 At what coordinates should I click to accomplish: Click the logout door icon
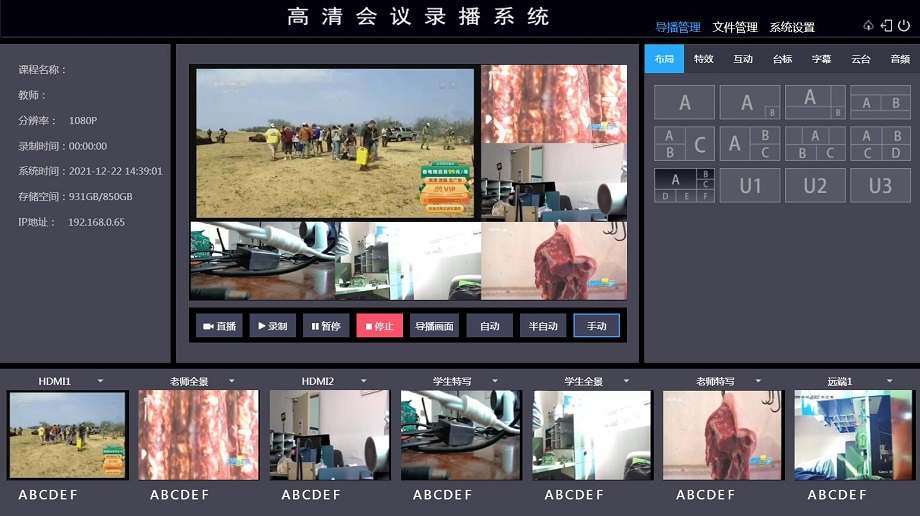[x=886, y=26]
